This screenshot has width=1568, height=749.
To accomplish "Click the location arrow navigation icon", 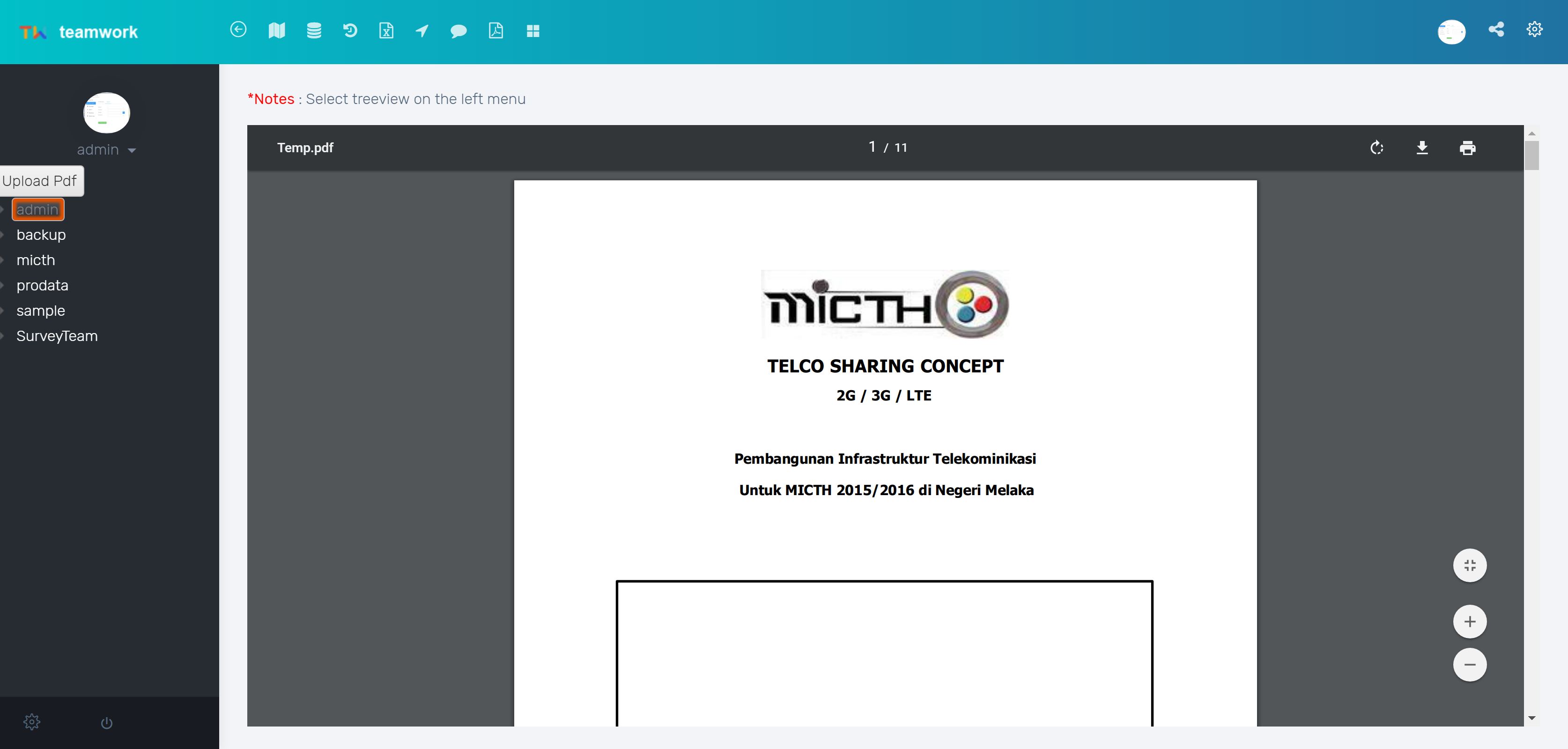I will point(422,30).
